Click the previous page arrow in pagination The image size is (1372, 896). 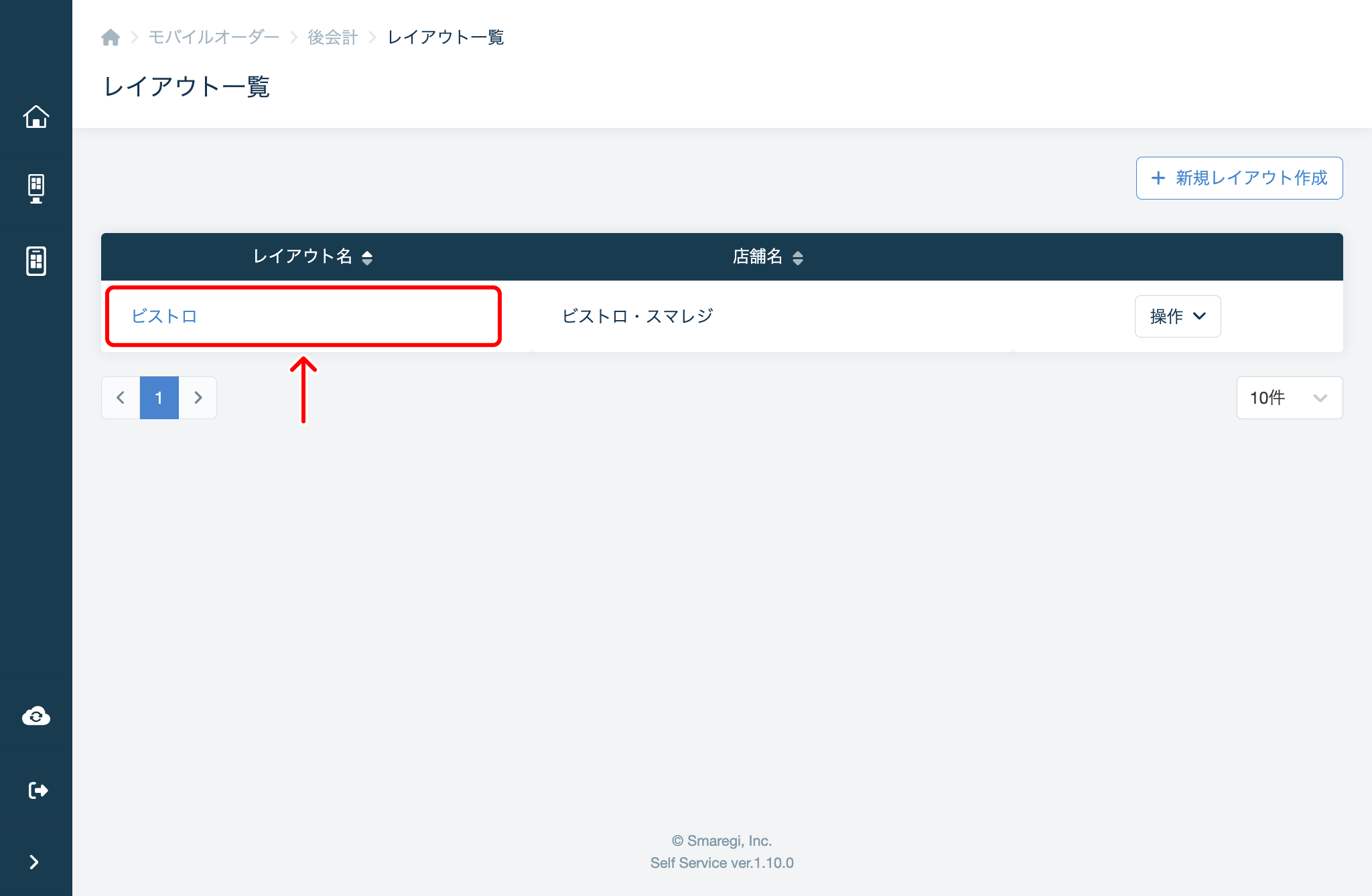pyautogui.click(x=120, y=397)
